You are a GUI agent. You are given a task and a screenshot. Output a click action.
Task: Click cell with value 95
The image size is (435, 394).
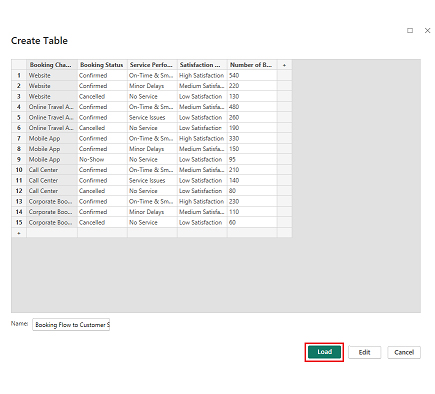(x=252, y=159)
